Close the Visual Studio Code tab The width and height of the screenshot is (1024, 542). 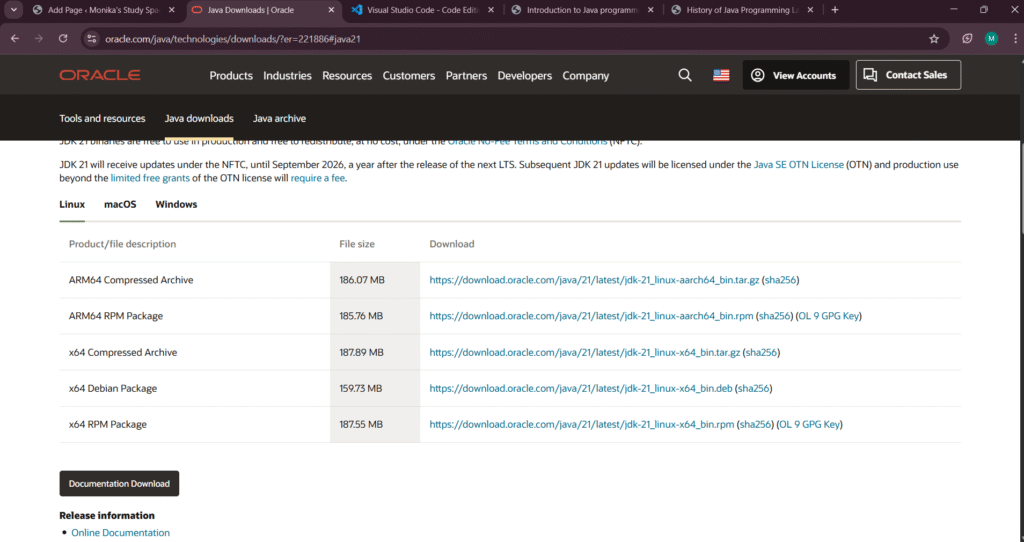point(490,10)
